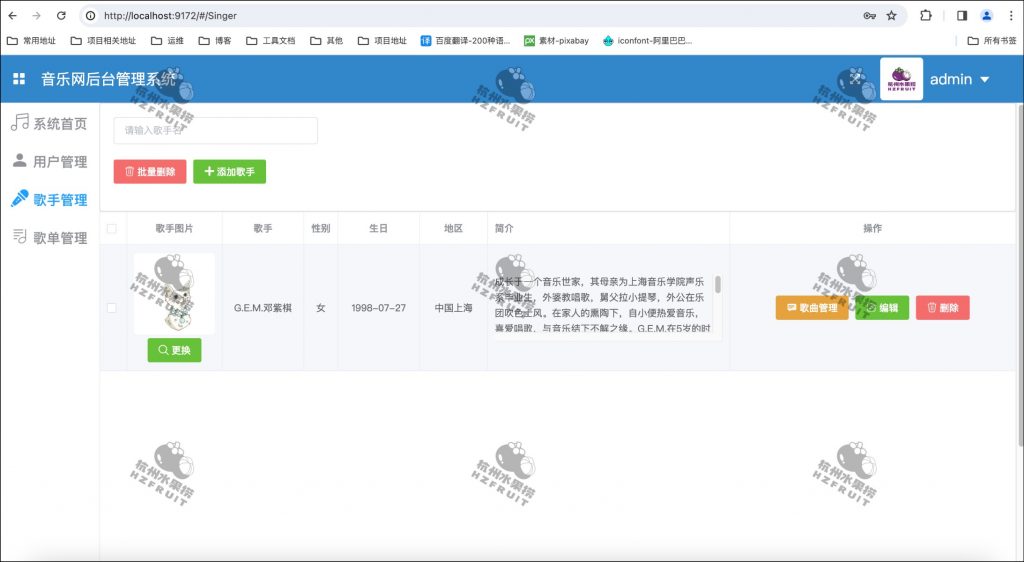Image resolution: width=1024 pixels, height=562 pixels.
Task: Click the singer name search input
Action: click(x=216, y=131)
